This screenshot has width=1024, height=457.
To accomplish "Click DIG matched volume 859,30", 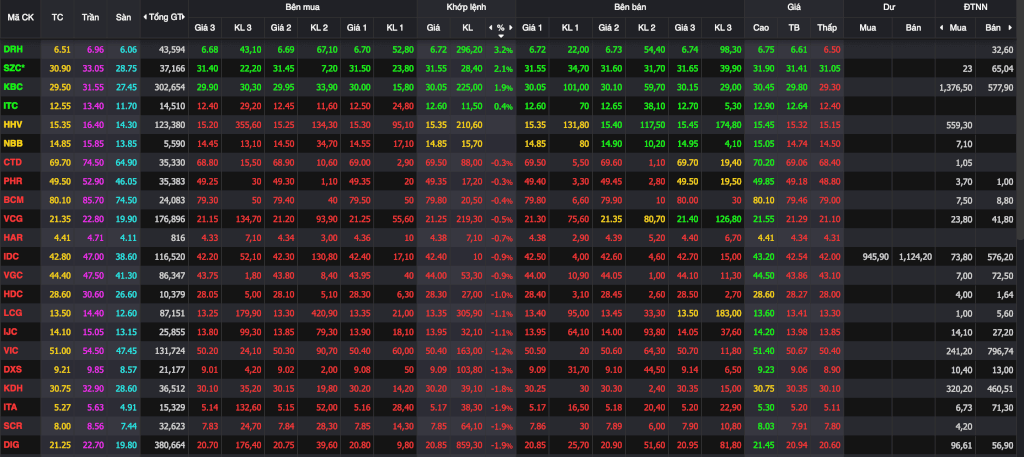I will (x=468, y=445).
